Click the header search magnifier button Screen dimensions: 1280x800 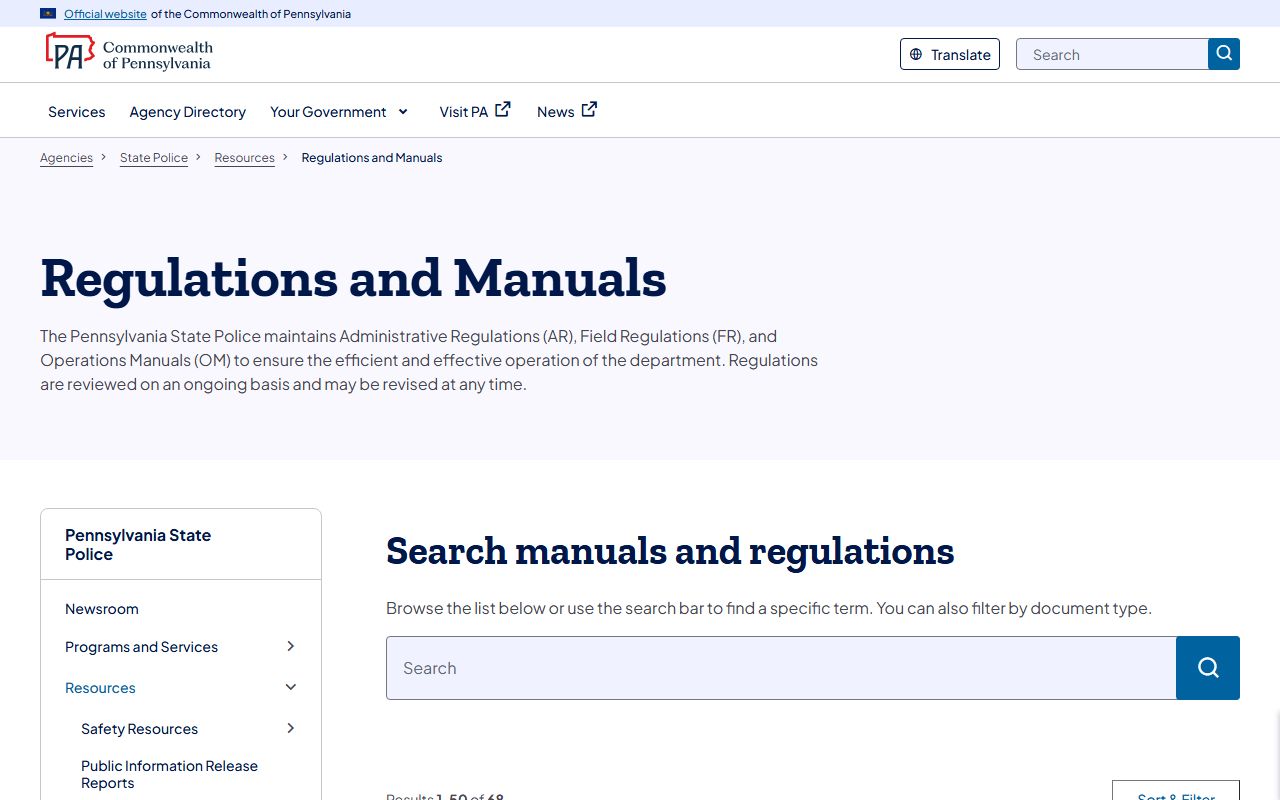(x=1224, y=54)
